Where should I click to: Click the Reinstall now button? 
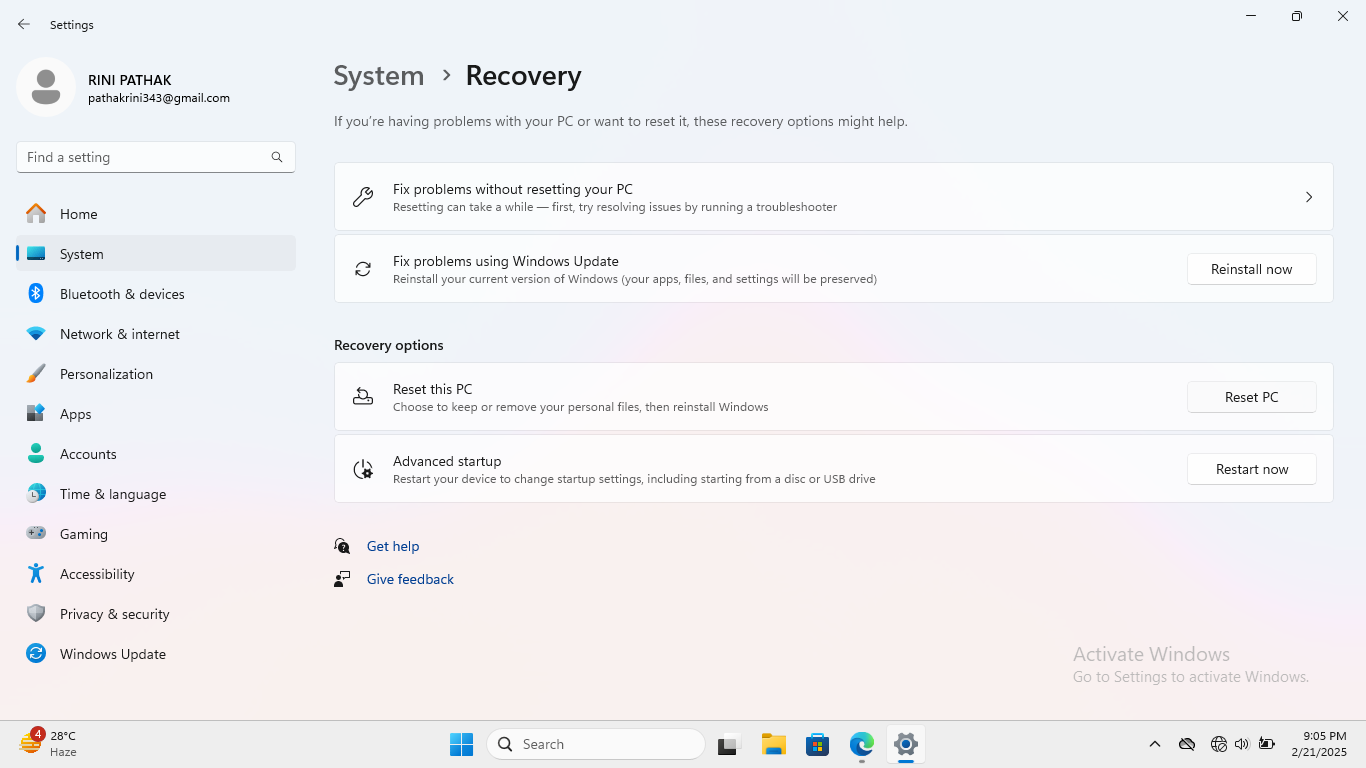point(1251,269)
